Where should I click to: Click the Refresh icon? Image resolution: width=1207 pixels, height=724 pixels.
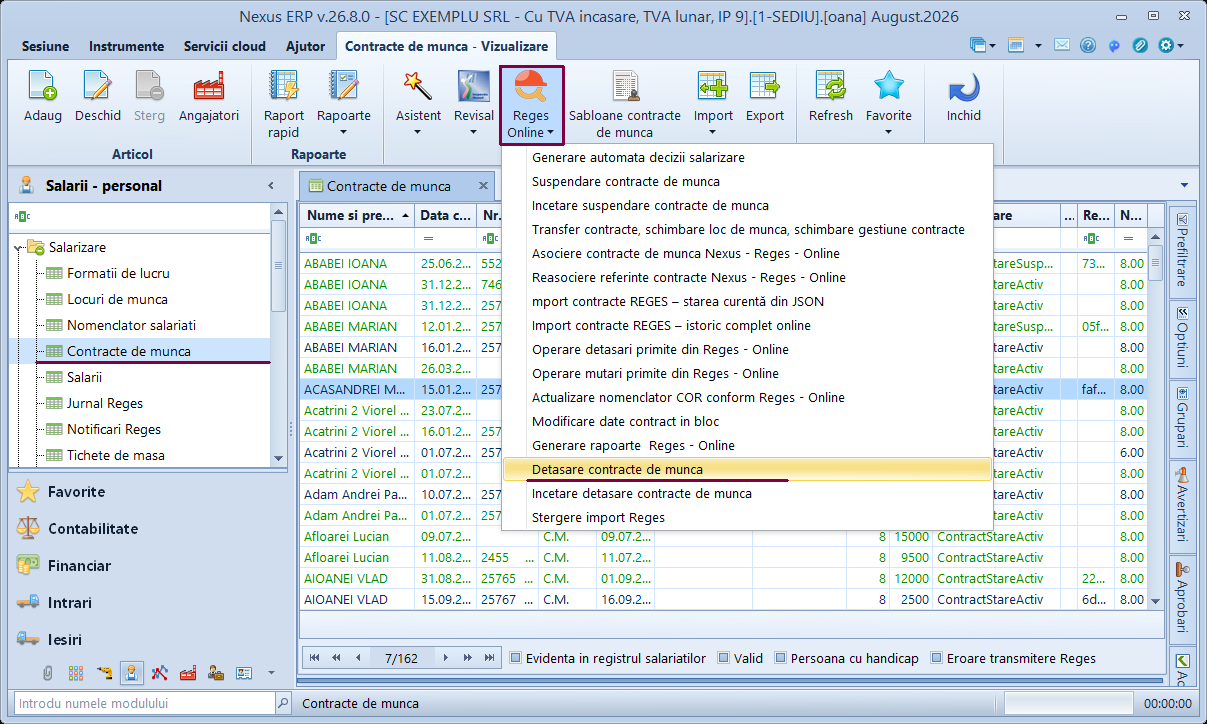(x=831, y=88)
